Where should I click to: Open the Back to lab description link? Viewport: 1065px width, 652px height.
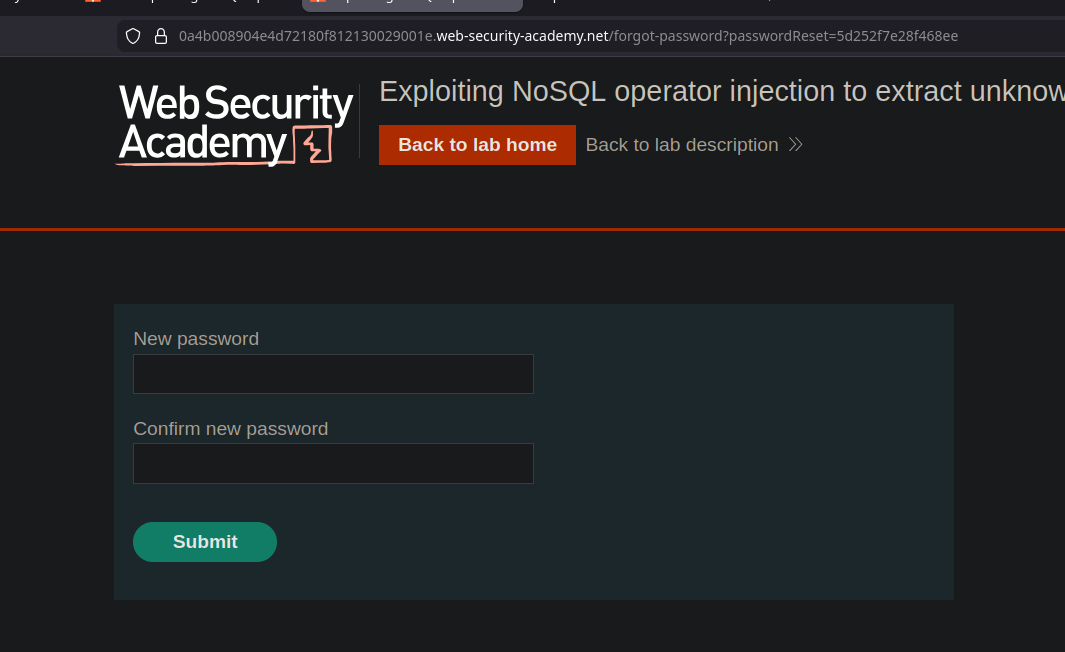682,145
